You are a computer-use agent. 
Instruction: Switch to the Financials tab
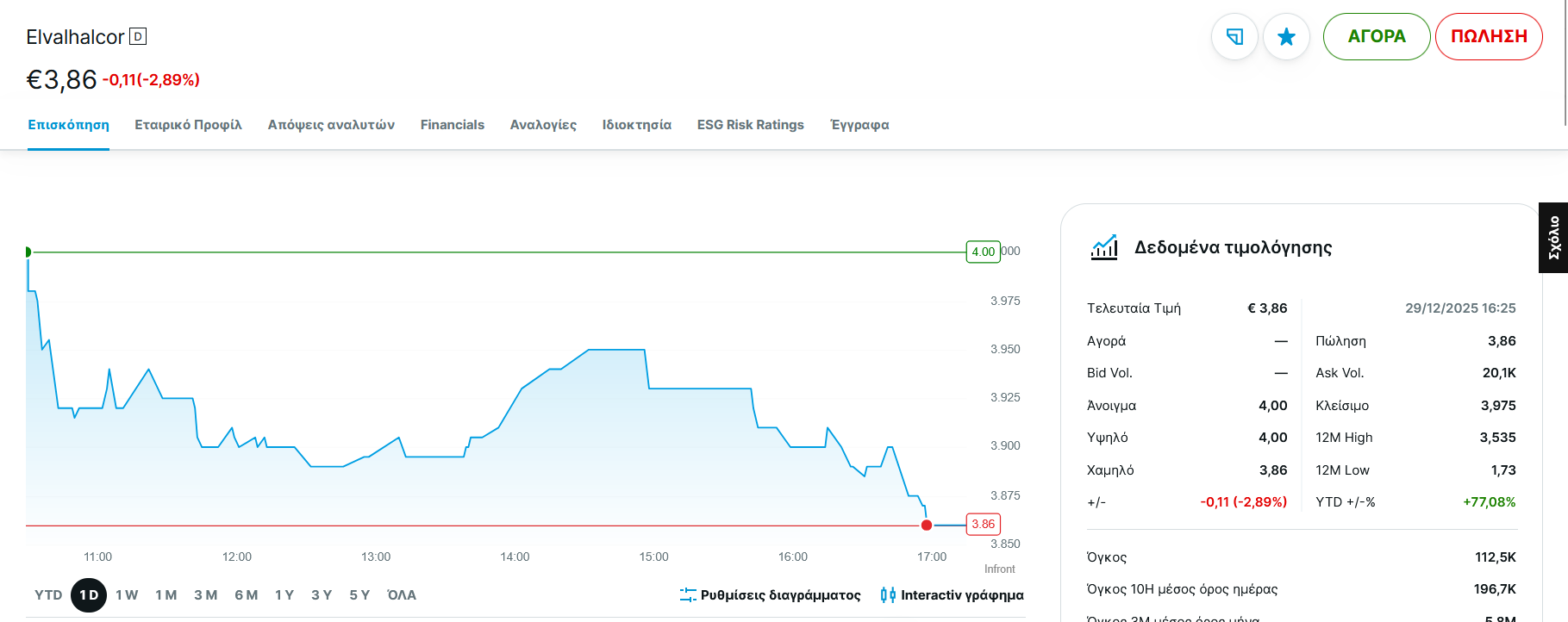452,125
